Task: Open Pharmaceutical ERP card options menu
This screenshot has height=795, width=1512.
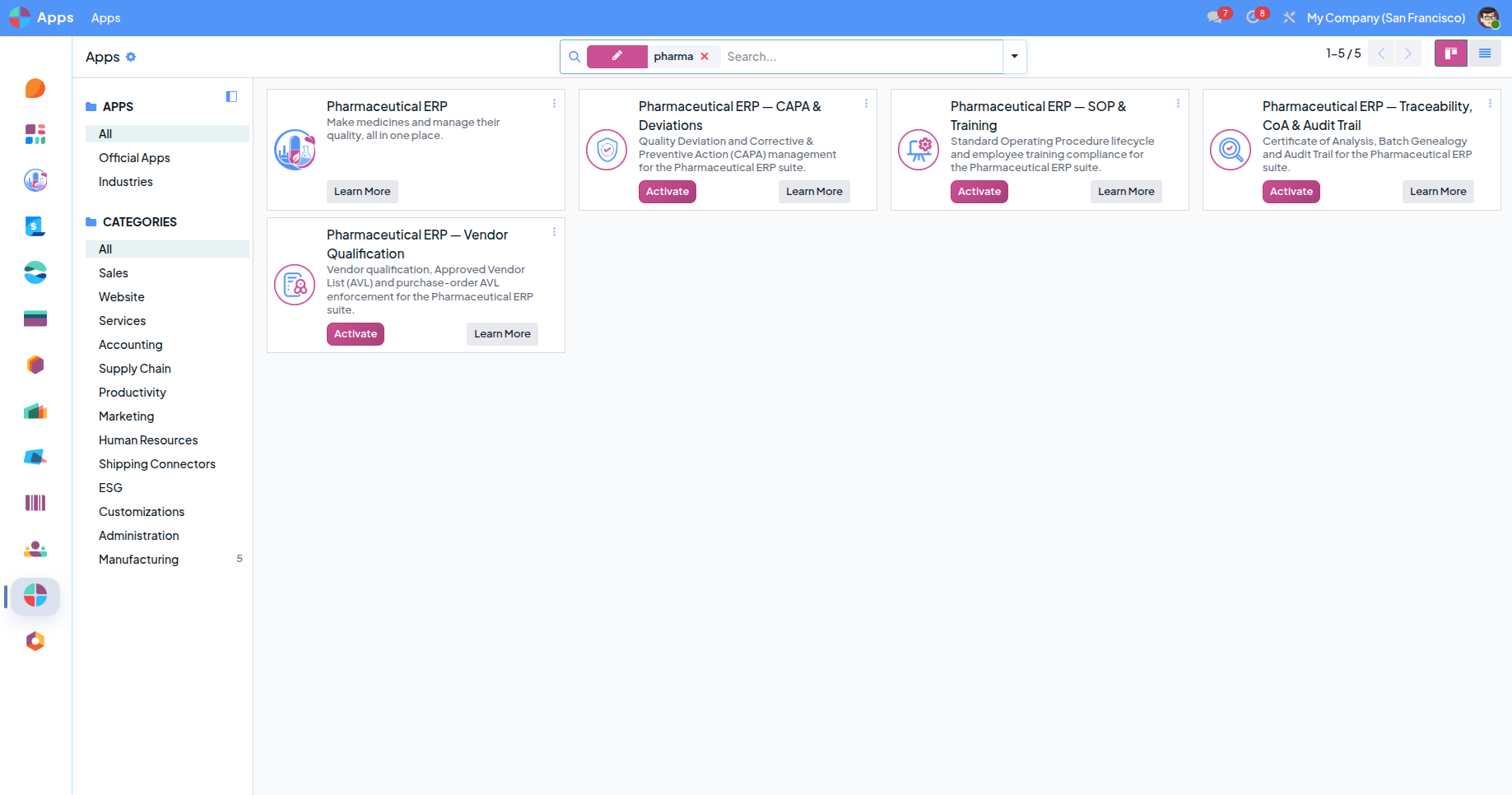Action: 554,104
